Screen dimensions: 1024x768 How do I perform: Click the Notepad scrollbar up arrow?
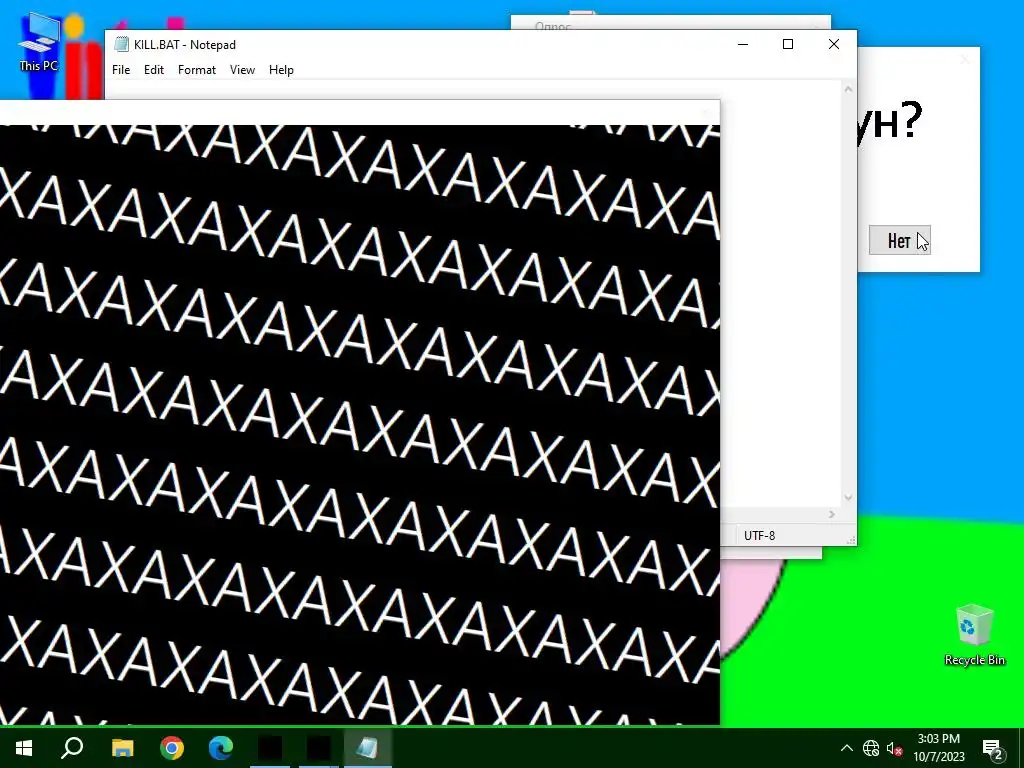[848, 89]
